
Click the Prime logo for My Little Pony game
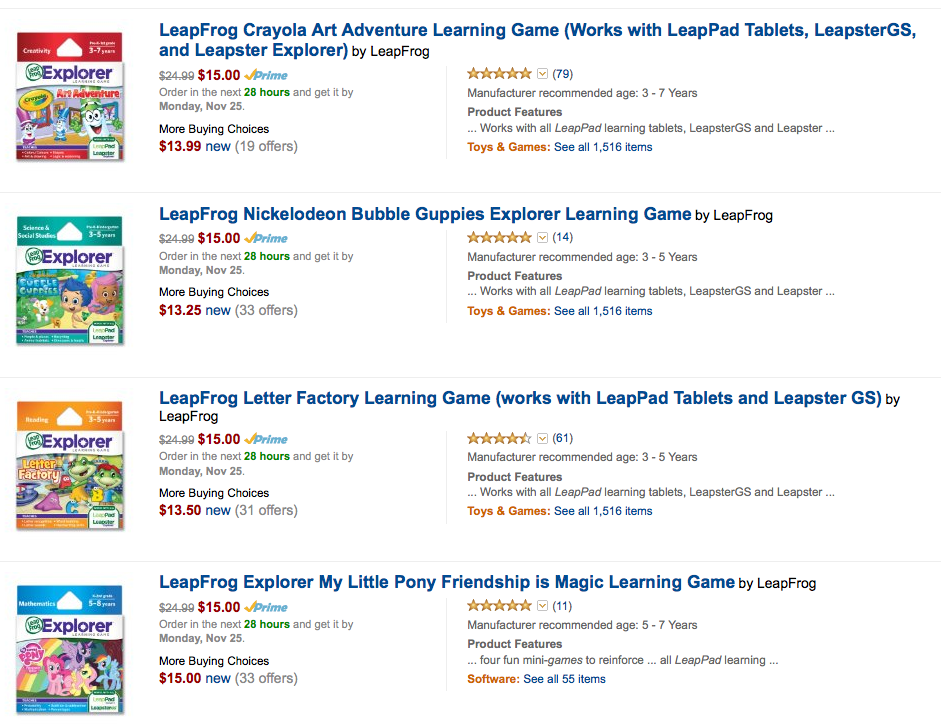pyautogui.click(x=266, y=607)
